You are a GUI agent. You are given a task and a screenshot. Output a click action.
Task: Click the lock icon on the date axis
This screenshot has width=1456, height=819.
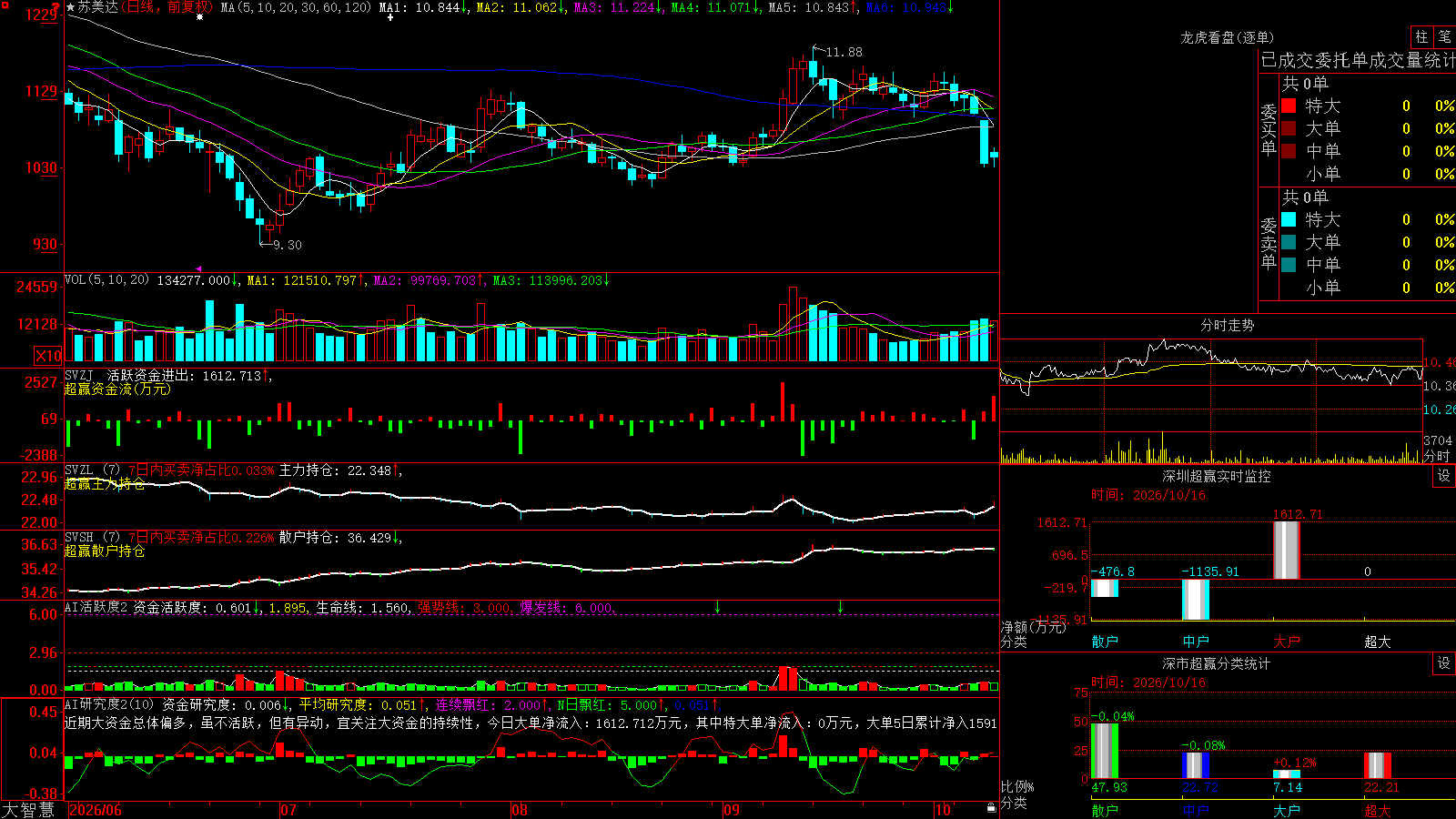tap(992, 808)
